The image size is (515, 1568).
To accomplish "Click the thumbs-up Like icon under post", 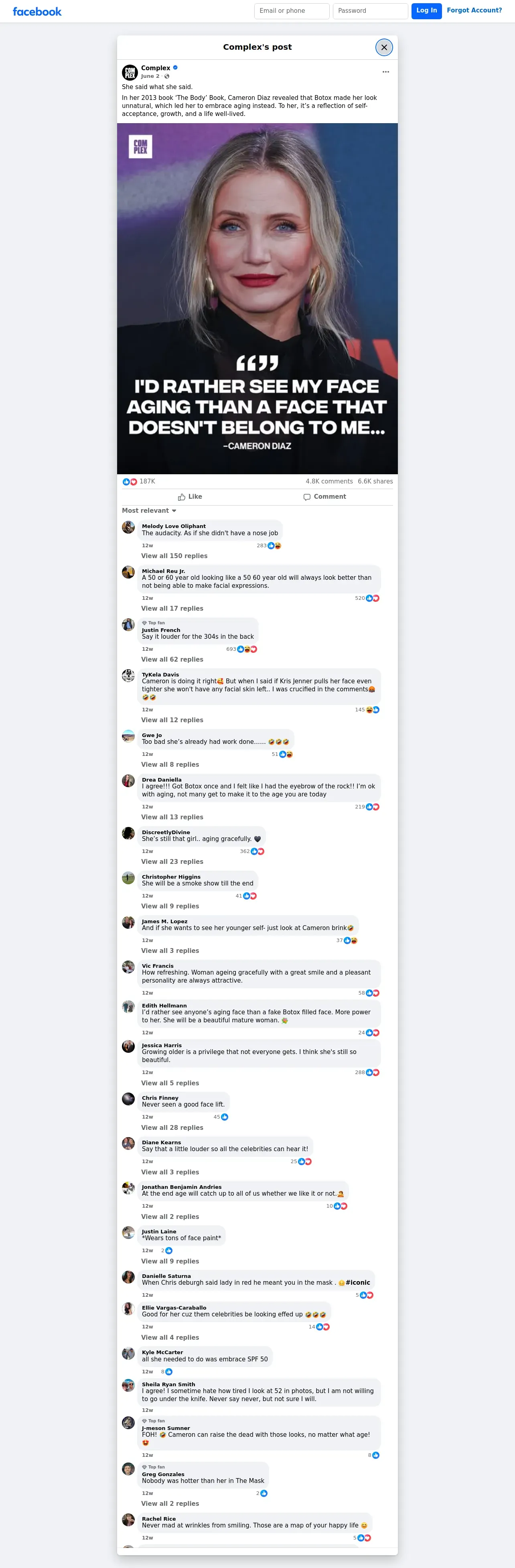I will [181, 497].
